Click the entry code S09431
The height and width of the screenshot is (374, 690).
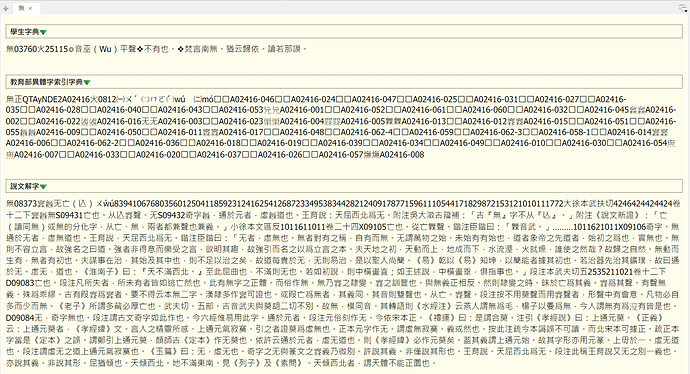pos(70,215)
